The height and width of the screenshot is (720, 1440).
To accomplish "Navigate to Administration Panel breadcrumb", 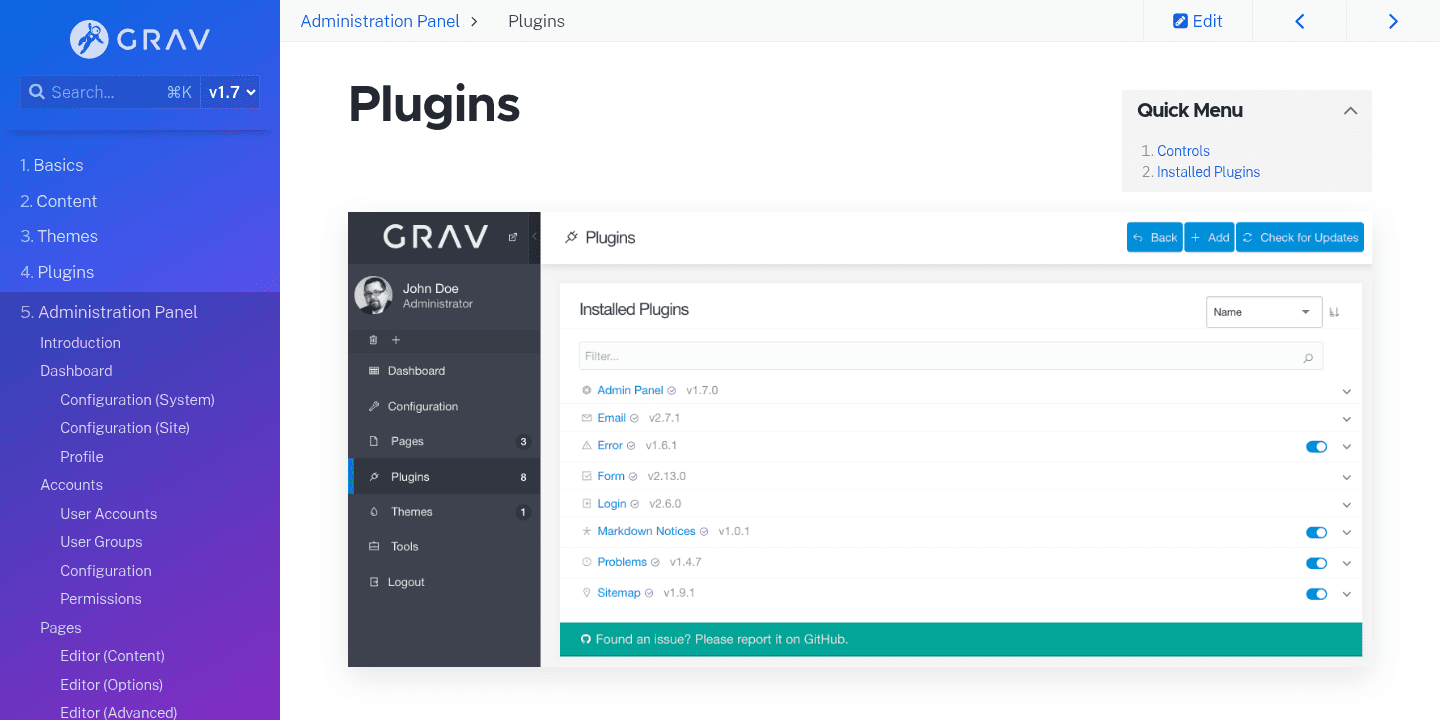I will 382,20.
